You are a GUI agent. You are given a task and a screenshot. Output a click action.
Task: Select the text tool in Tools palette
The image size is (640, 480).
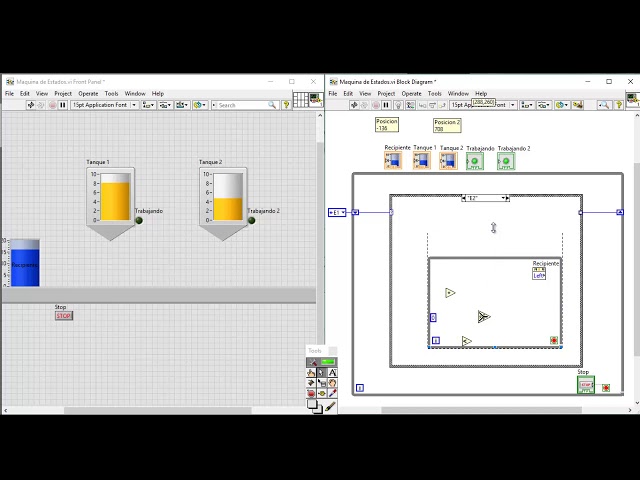tap(332, 372)
